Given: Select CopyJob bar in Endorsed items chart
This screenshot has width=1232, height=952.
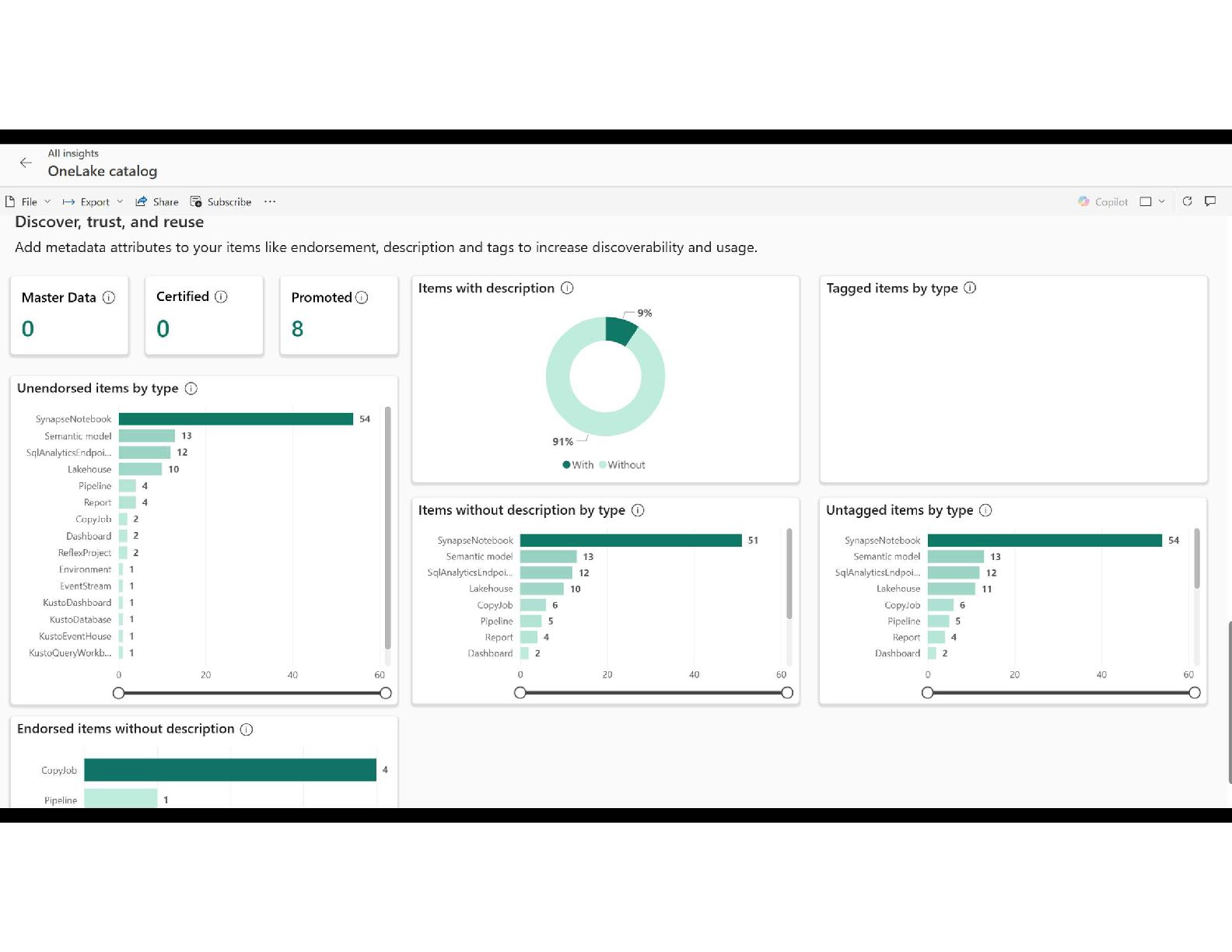Looking at the screenshot, I should click(230, 770).
